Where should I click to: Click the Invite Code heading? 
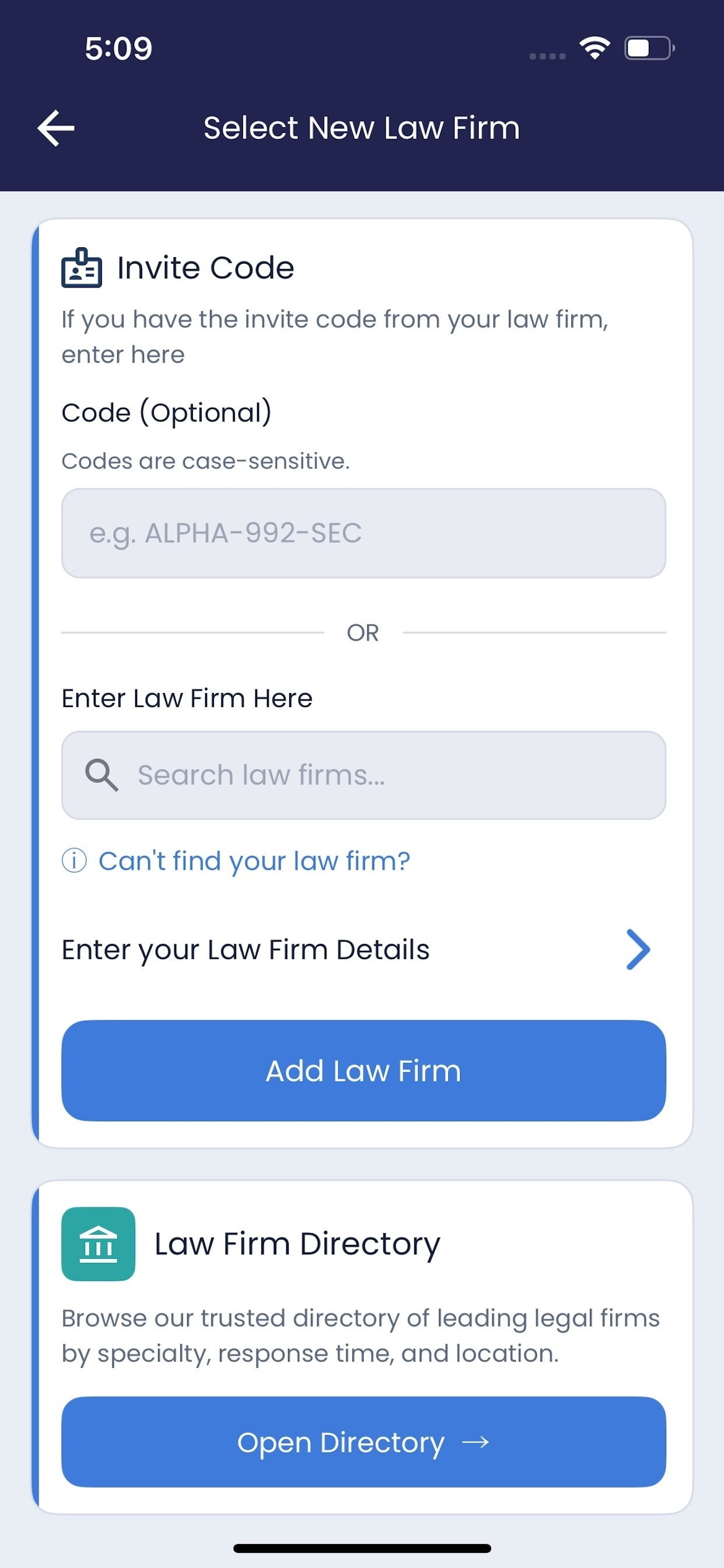[206, 267]
